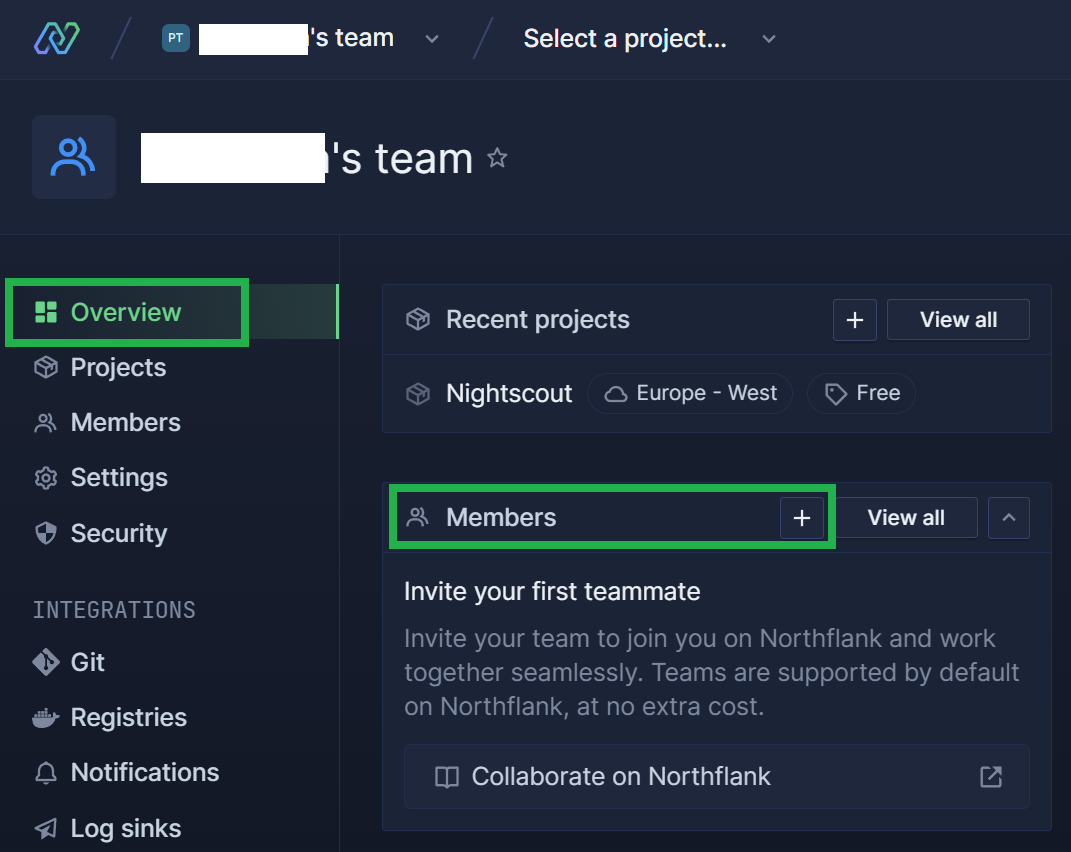This screenshot has height=852, width=1071.
Task: Open team Settings in sidebar
Action: 100,477
